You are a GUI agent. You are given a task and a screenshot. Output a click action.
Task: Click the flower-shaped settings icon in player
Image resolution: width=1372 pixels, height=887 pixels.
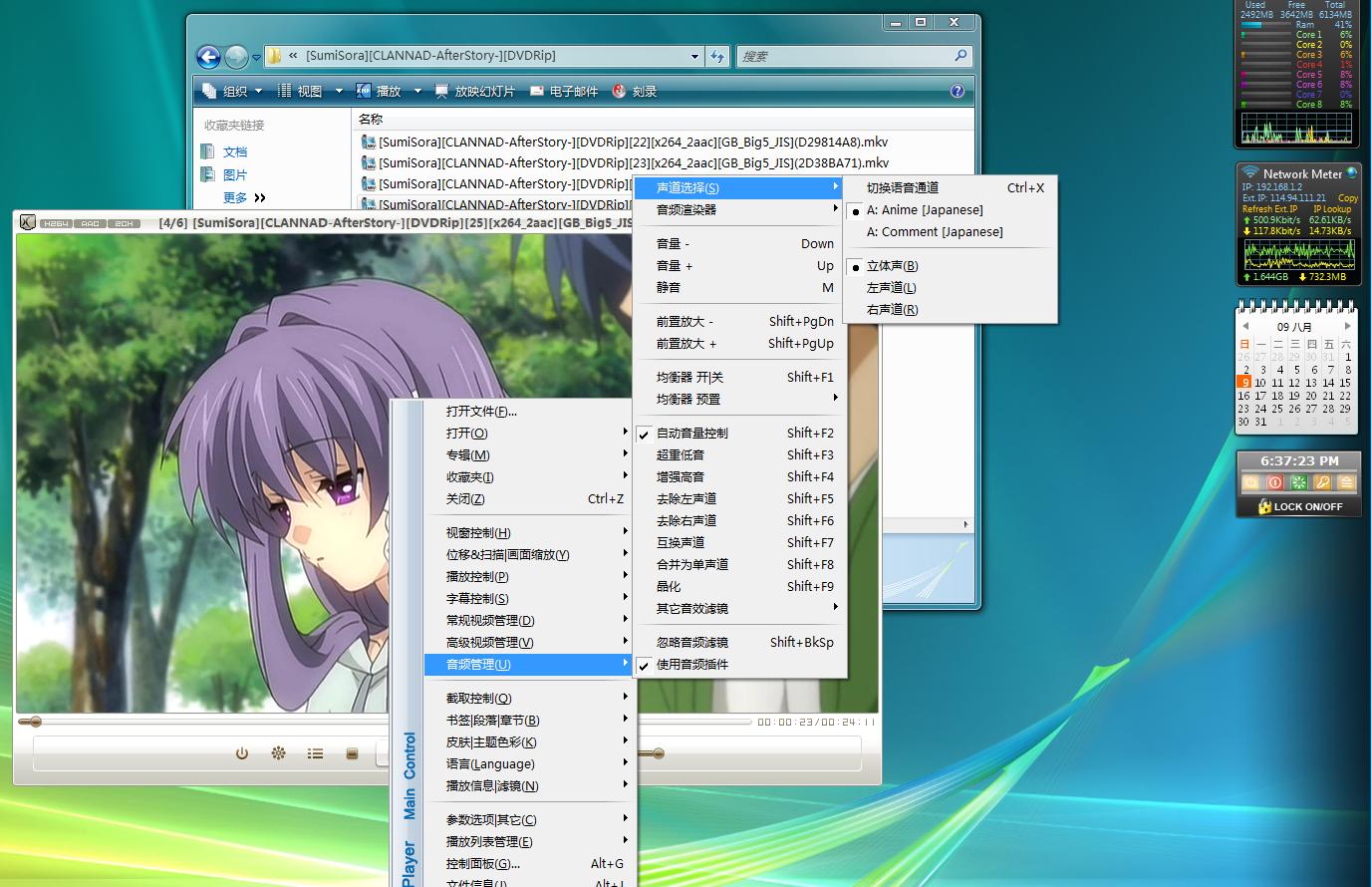(279, 753)
